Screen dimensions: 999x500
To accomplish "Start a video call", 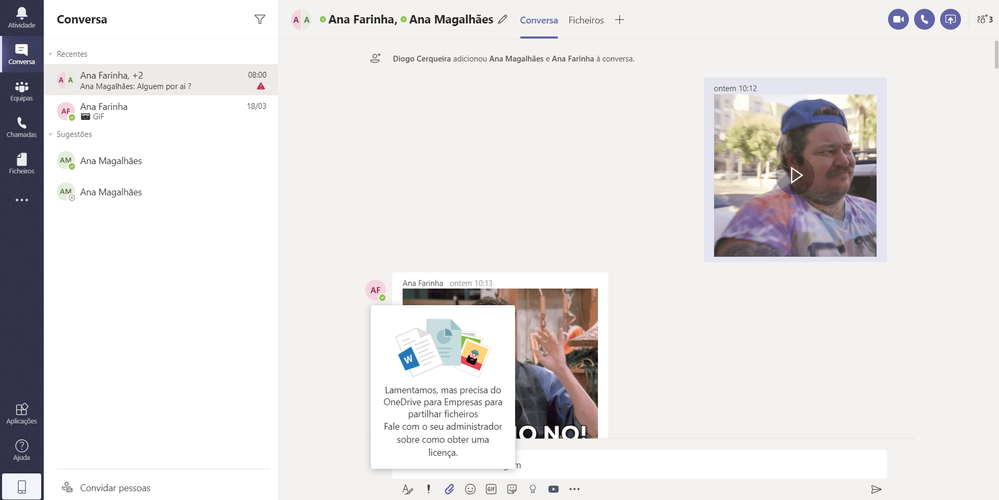I will pos(898,19).
